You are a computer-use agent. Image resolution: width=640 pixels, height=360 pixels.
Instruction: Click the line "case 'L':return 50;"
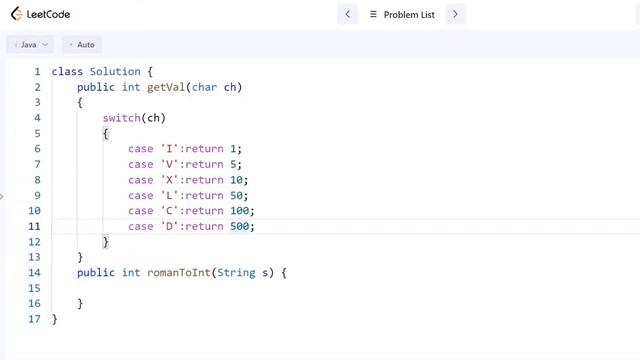(x=188, y=196)
